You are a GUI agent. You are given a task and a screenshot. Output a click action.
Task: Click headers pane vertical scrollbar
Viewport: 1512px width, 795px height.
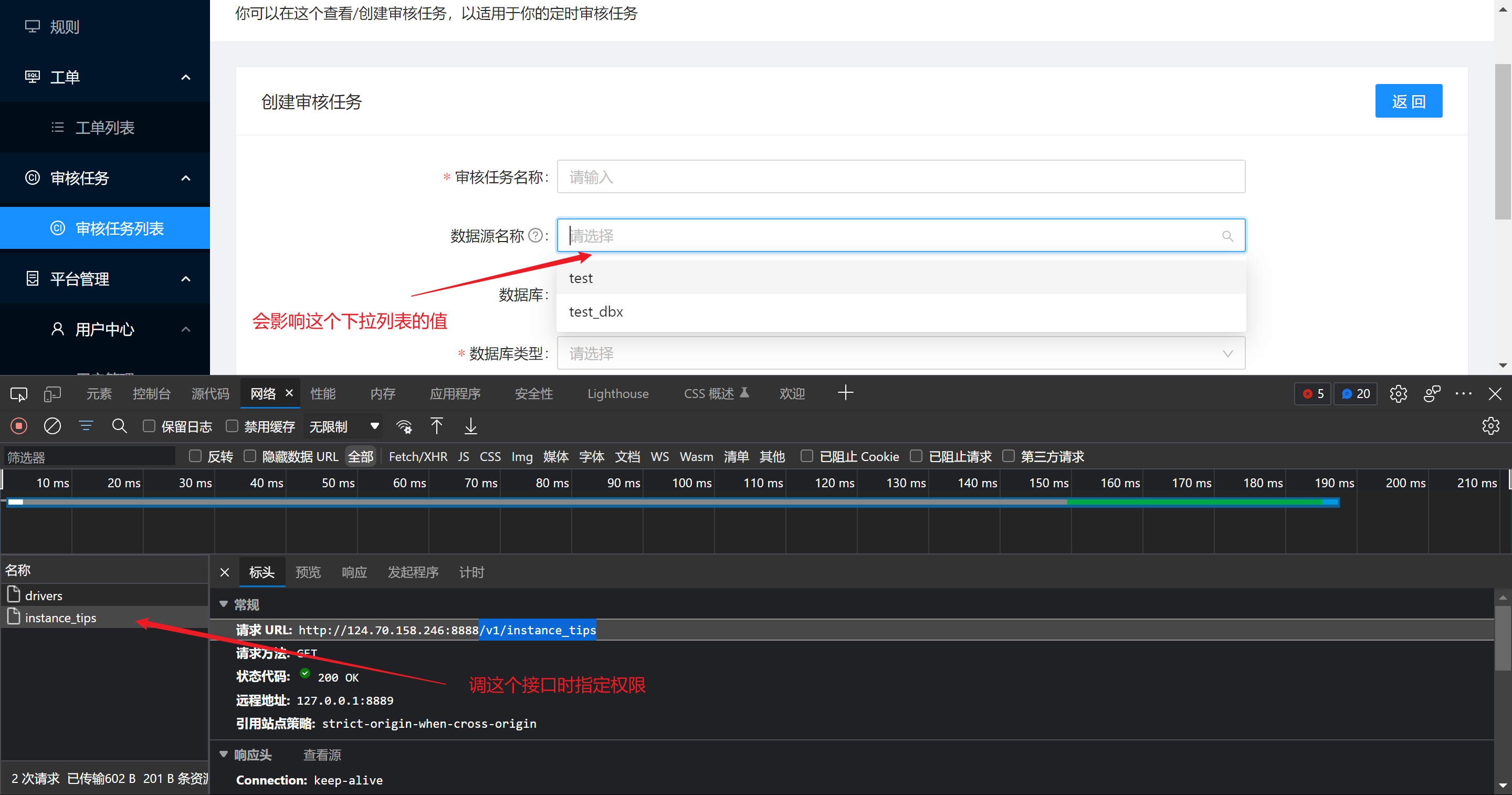[1502, 637]
